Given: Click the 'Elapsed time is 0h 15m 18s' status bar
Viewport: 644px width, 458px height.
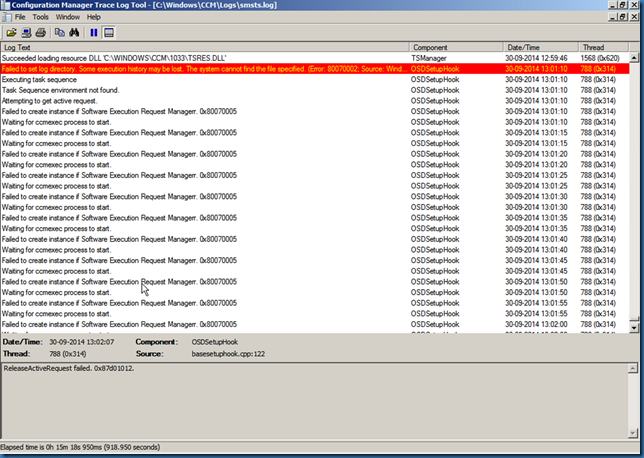Looking at the screenshot, I should point(80,447).
